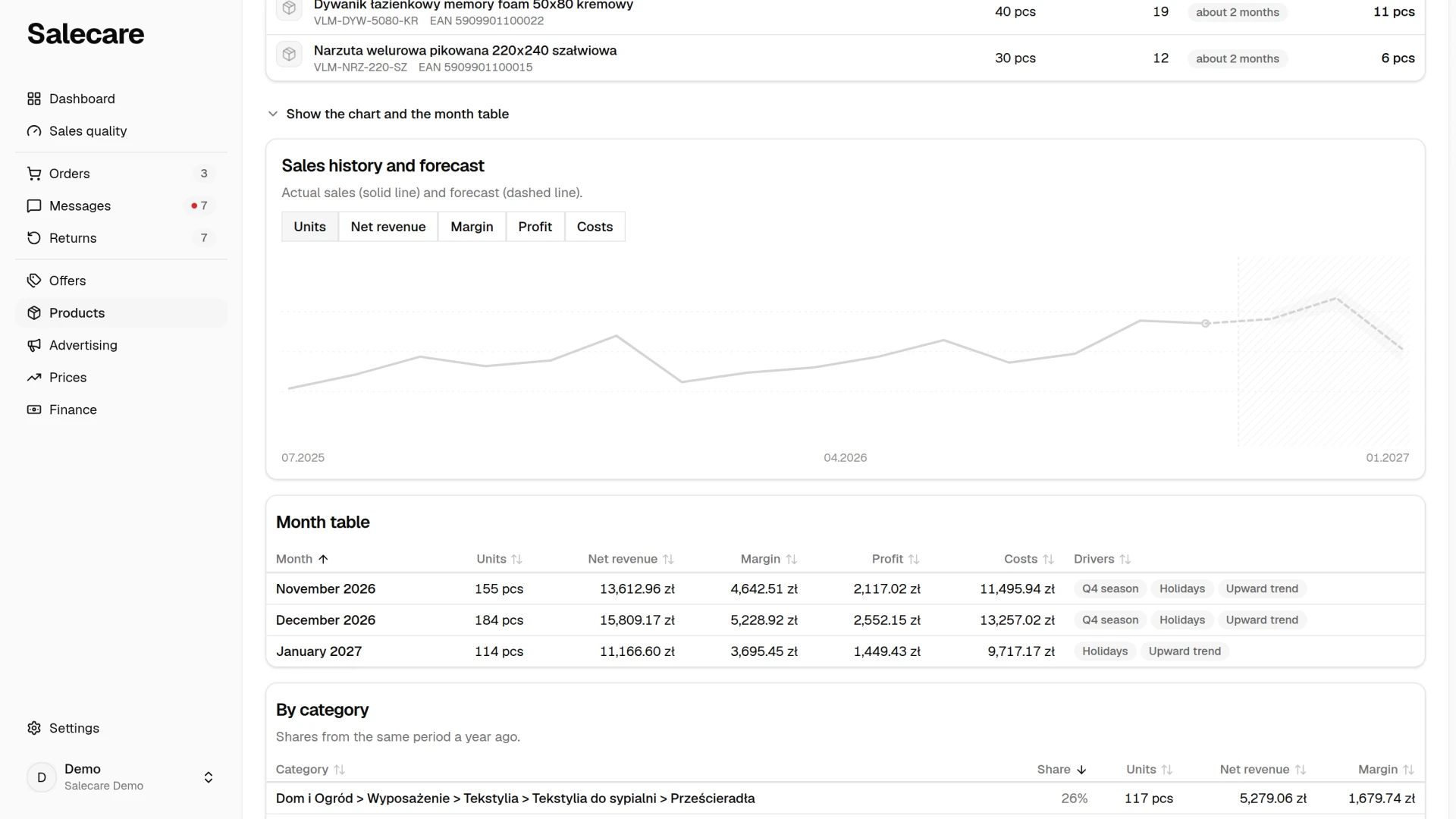Click the Finance banknote icon
Viewport: 1456px width, 819px height.
tap(34, 409)
